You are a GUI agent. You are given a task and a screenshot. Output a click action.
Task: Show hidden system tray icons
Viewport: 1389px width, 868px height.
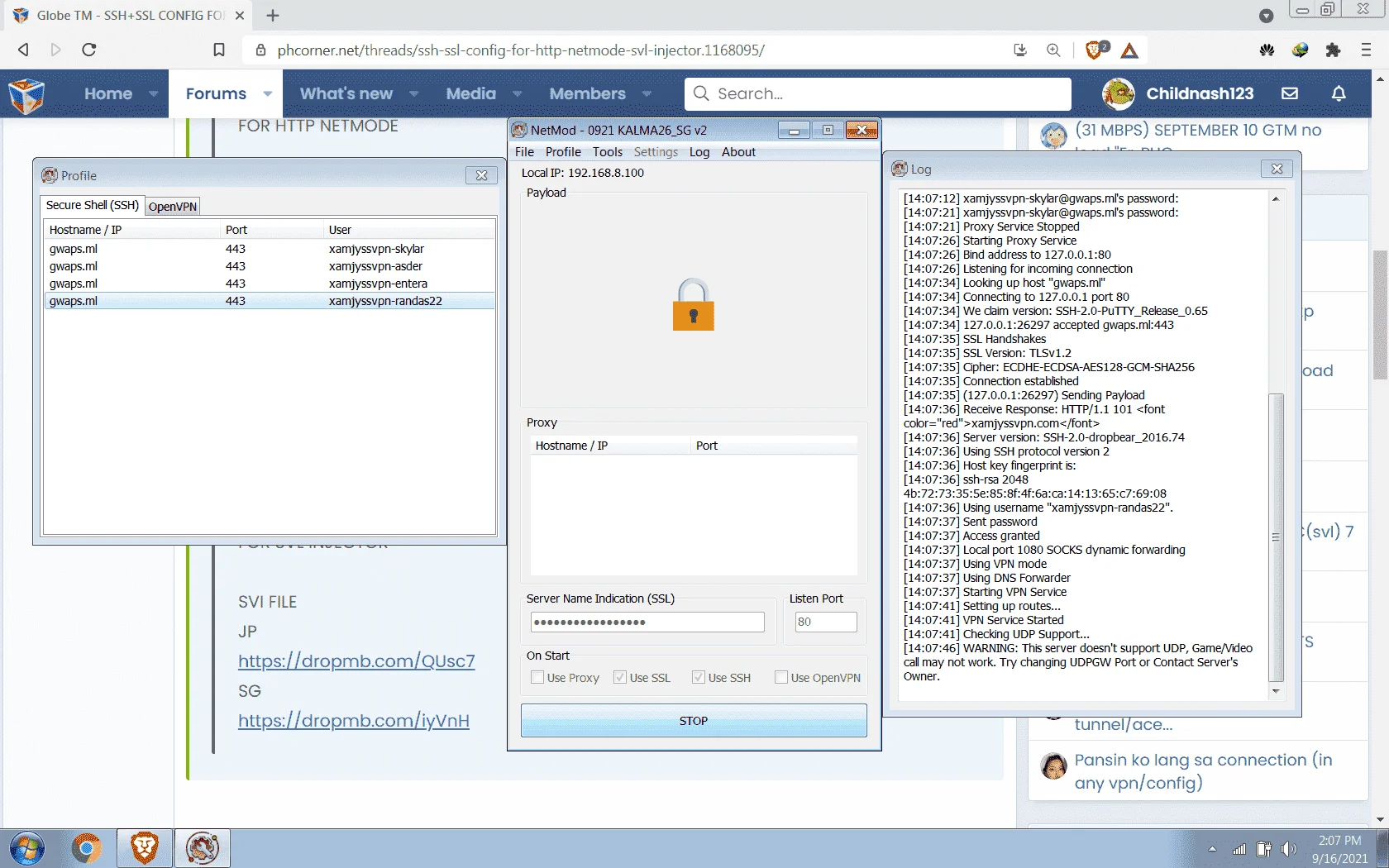pyautogui.click(x=1212, y=849)
